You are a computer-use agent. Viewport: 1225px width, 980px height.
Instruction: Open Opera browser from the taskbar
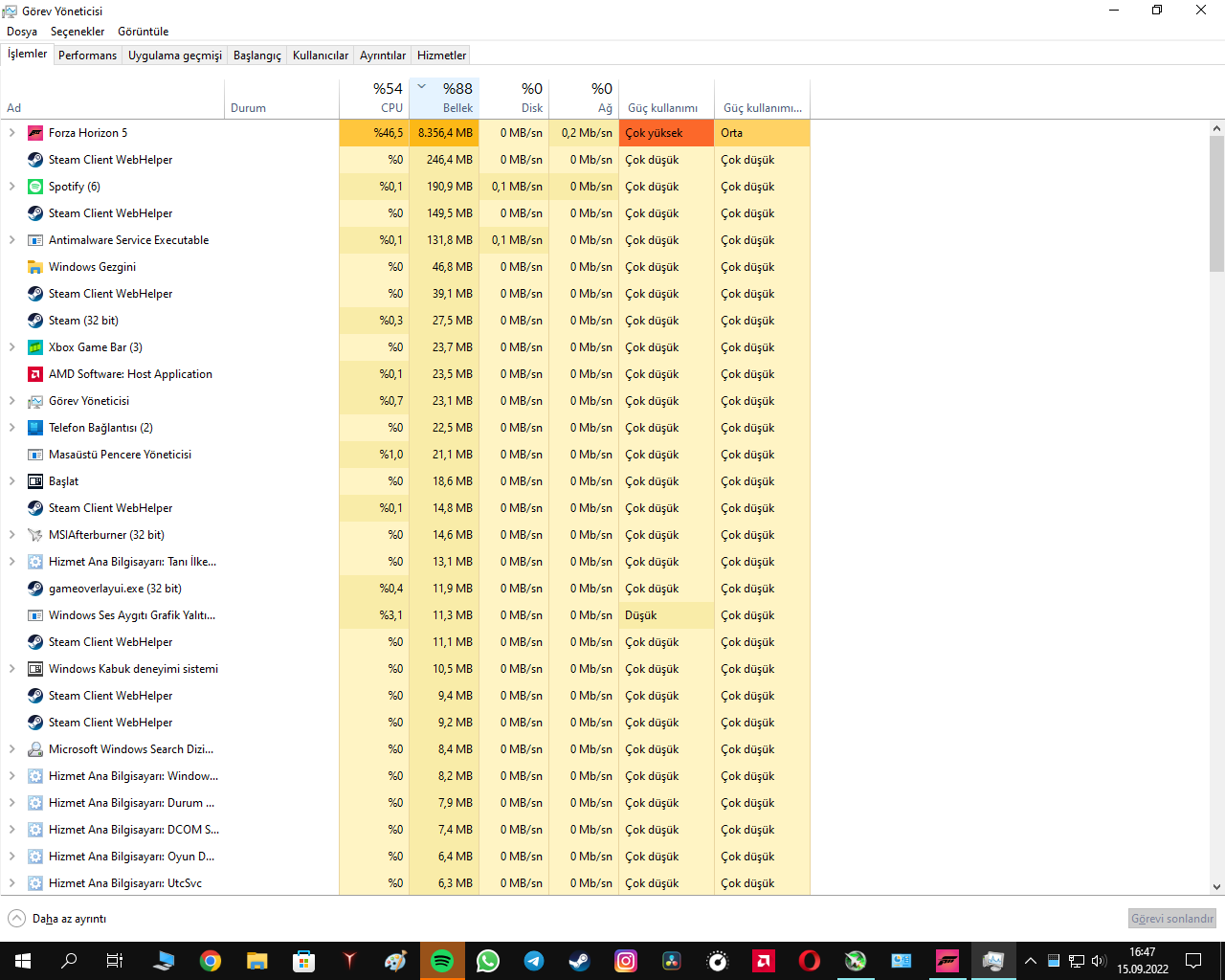tap(810, 961)
